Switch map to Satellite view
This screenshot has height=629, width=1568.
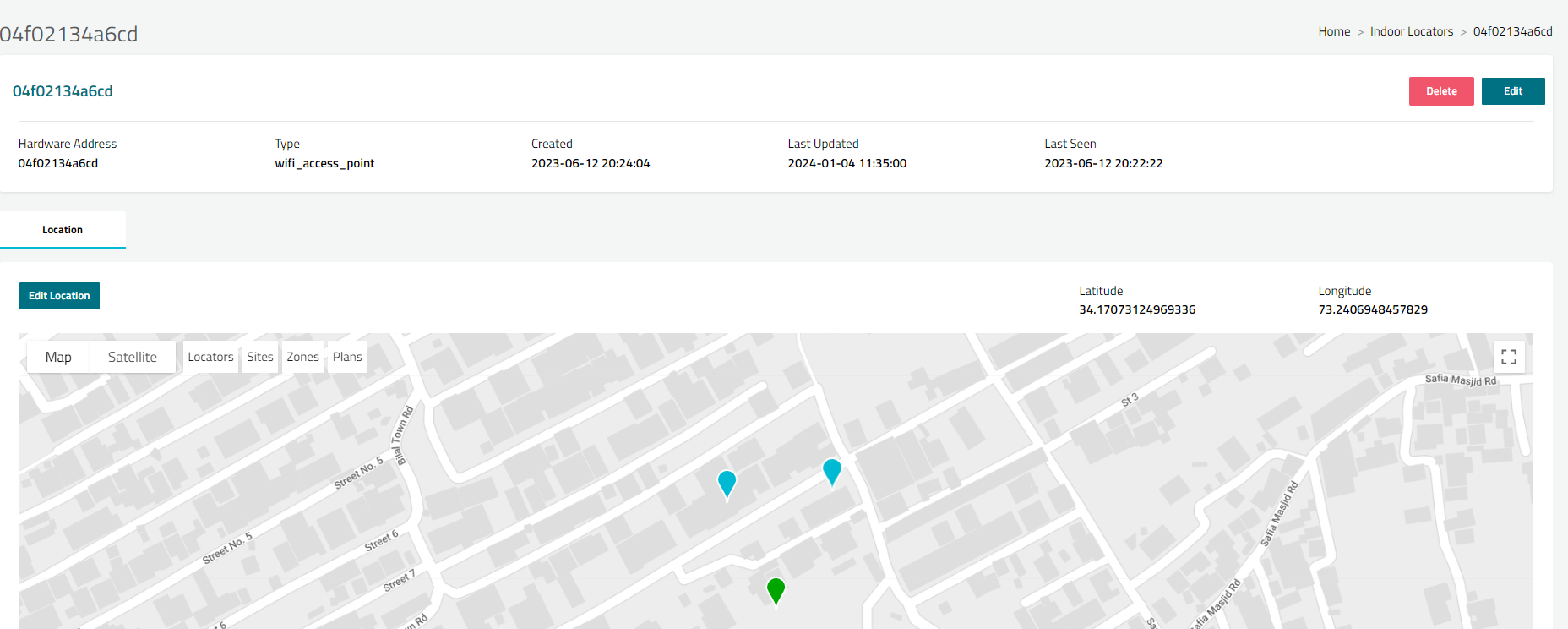[x=133, y=357]
